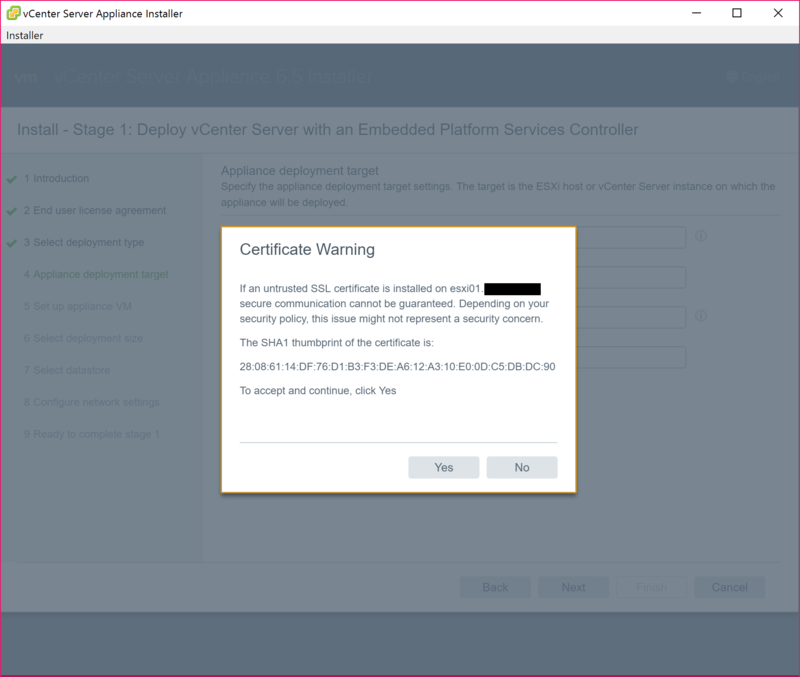
Task: Select step 9 Ready to complete stage 1
Action: pyautogui.click(x=92, y=434)
